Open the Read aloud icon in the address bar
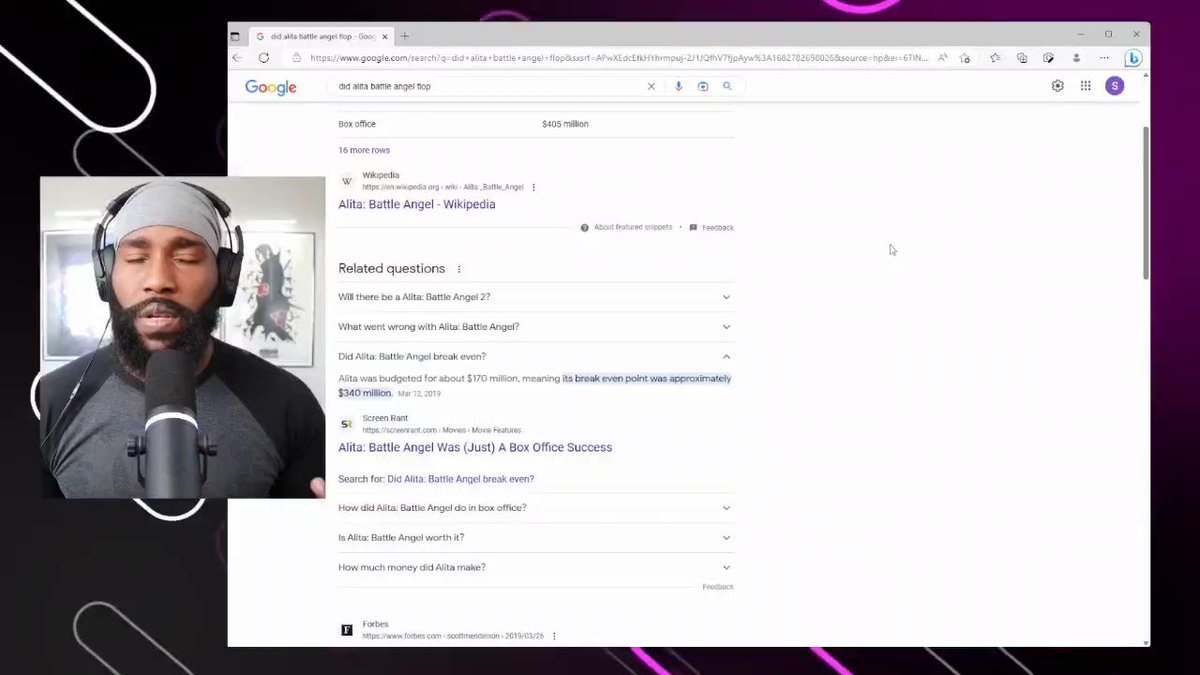Image resolution: width=1200 pixels, height=675 pixels. (x=943, y=58)
